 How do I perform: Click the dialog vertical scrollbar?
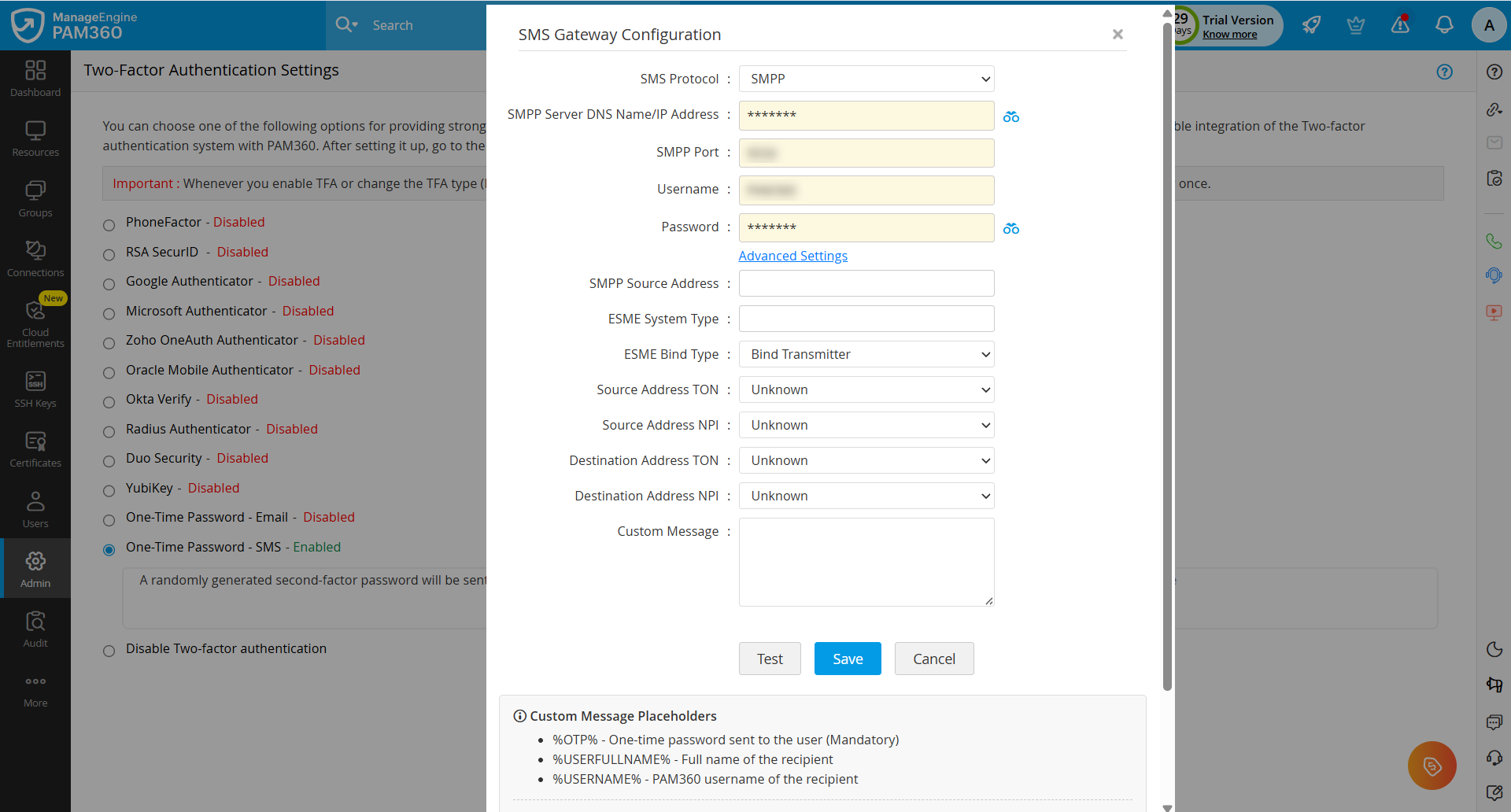pyautogui.click(x=1167, y=354)
